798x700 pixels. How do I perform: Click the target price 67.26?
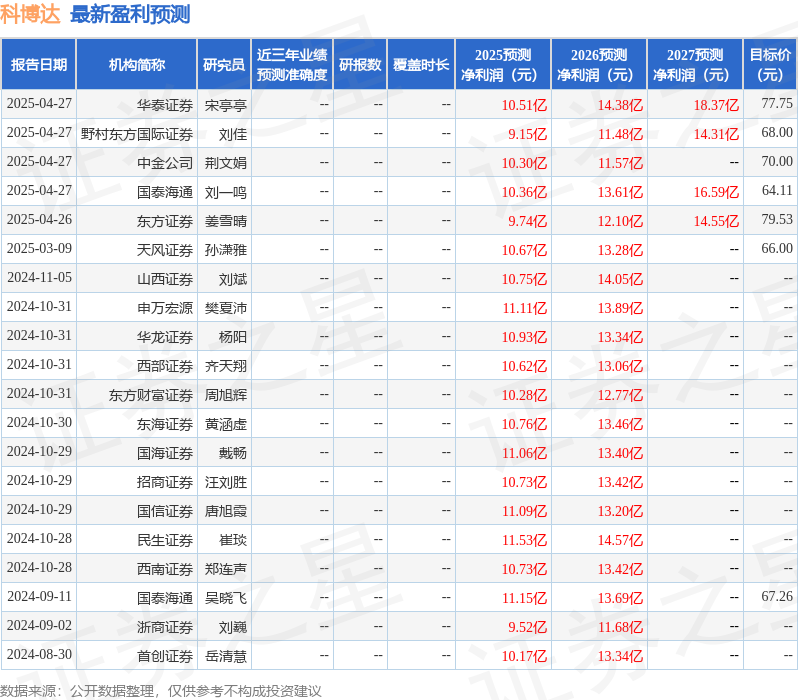(x=777, y=597)
